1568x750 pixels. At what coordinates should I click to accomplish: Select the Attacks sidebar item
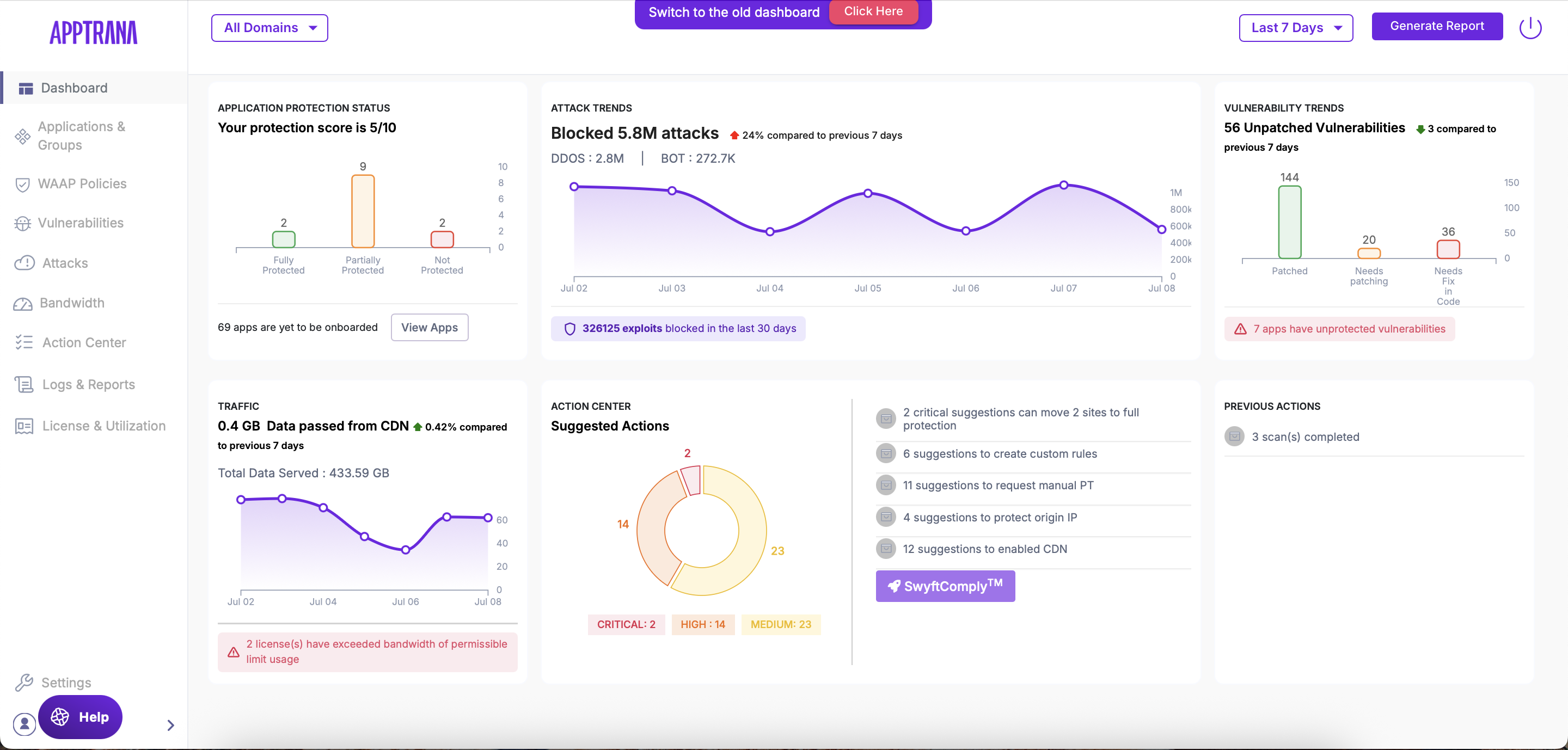point(65,263)
